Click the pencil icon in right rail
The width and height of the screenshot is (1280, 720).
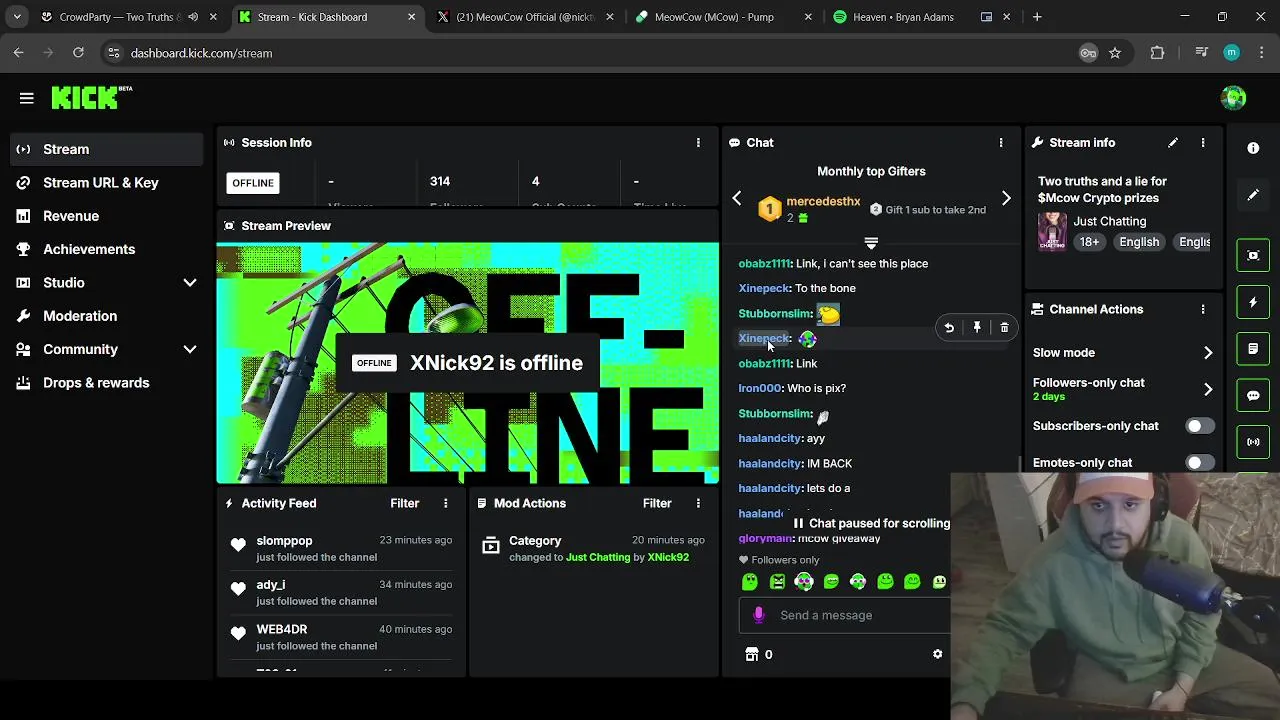pos(1253,195)
